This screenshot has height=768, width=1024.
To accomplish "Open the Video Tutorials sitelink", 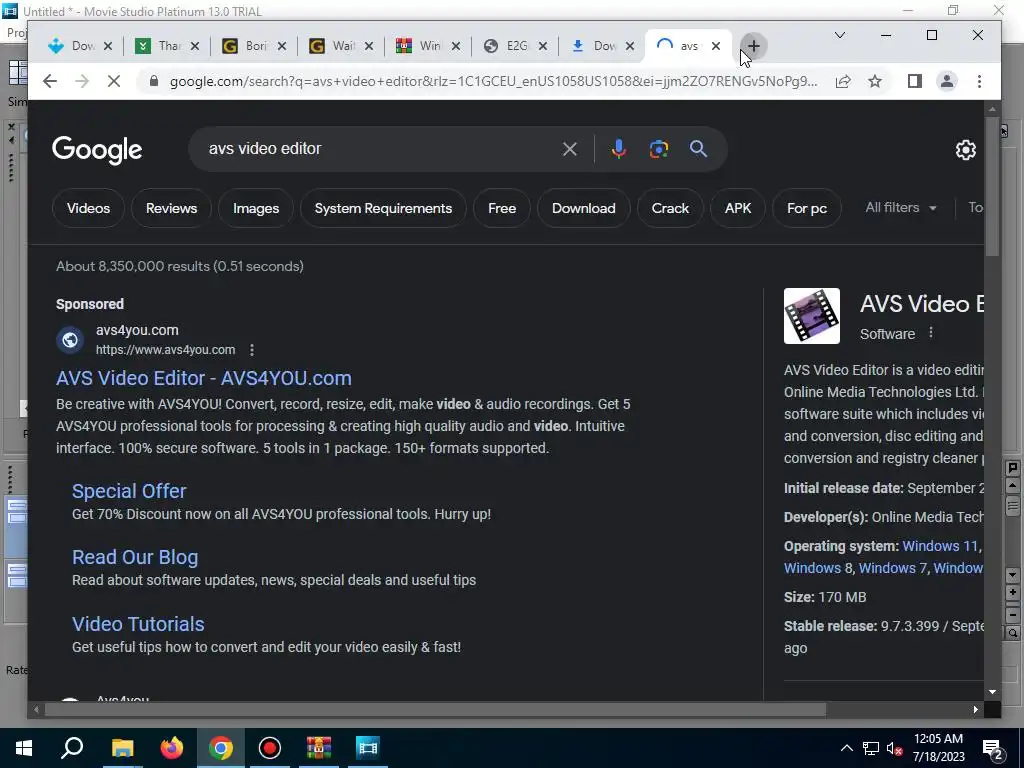I will click(x=138, y=624).
